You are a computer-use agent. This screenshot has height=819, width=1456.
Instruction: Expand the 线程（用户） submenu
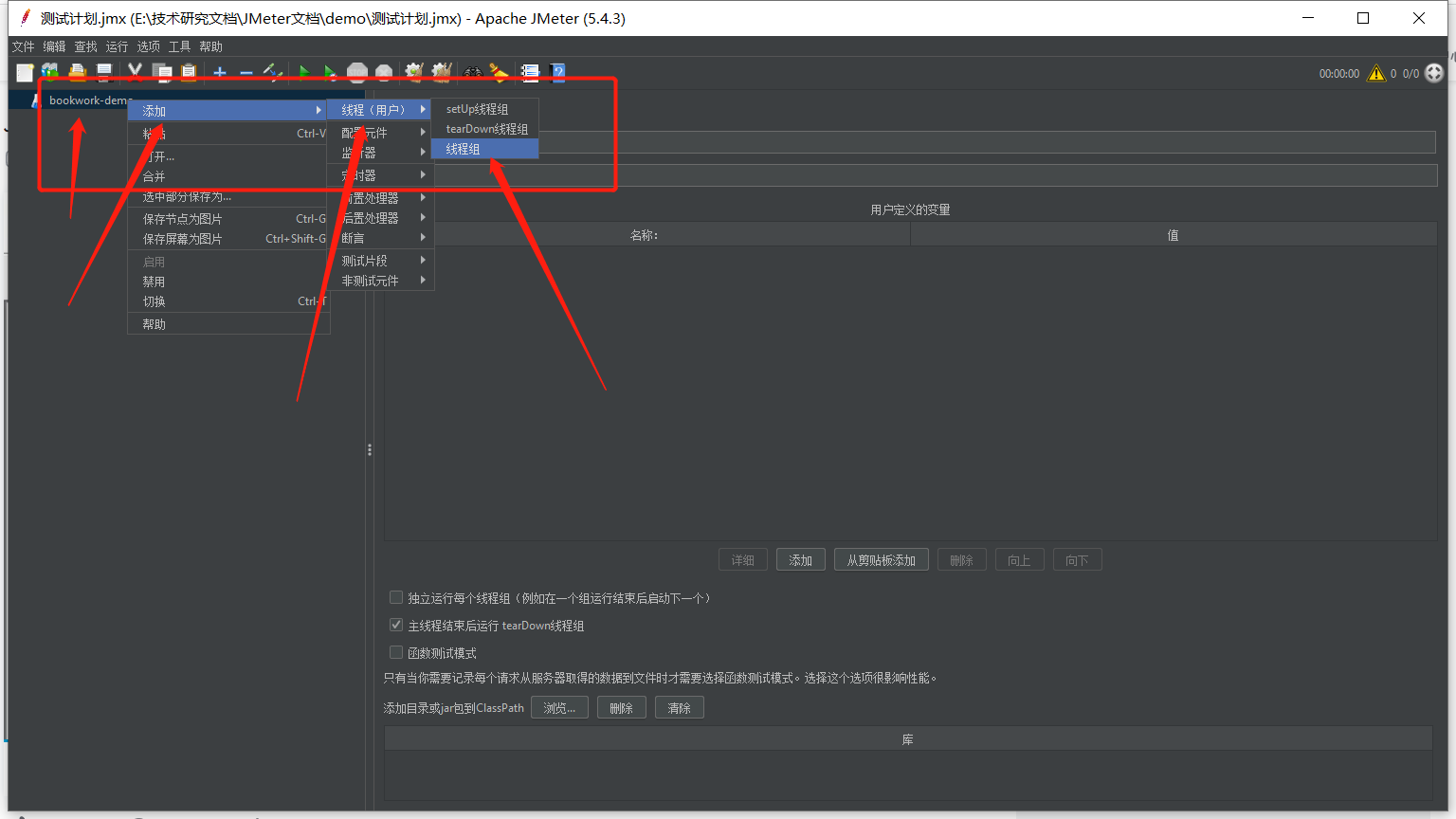[x=380, y=110]
